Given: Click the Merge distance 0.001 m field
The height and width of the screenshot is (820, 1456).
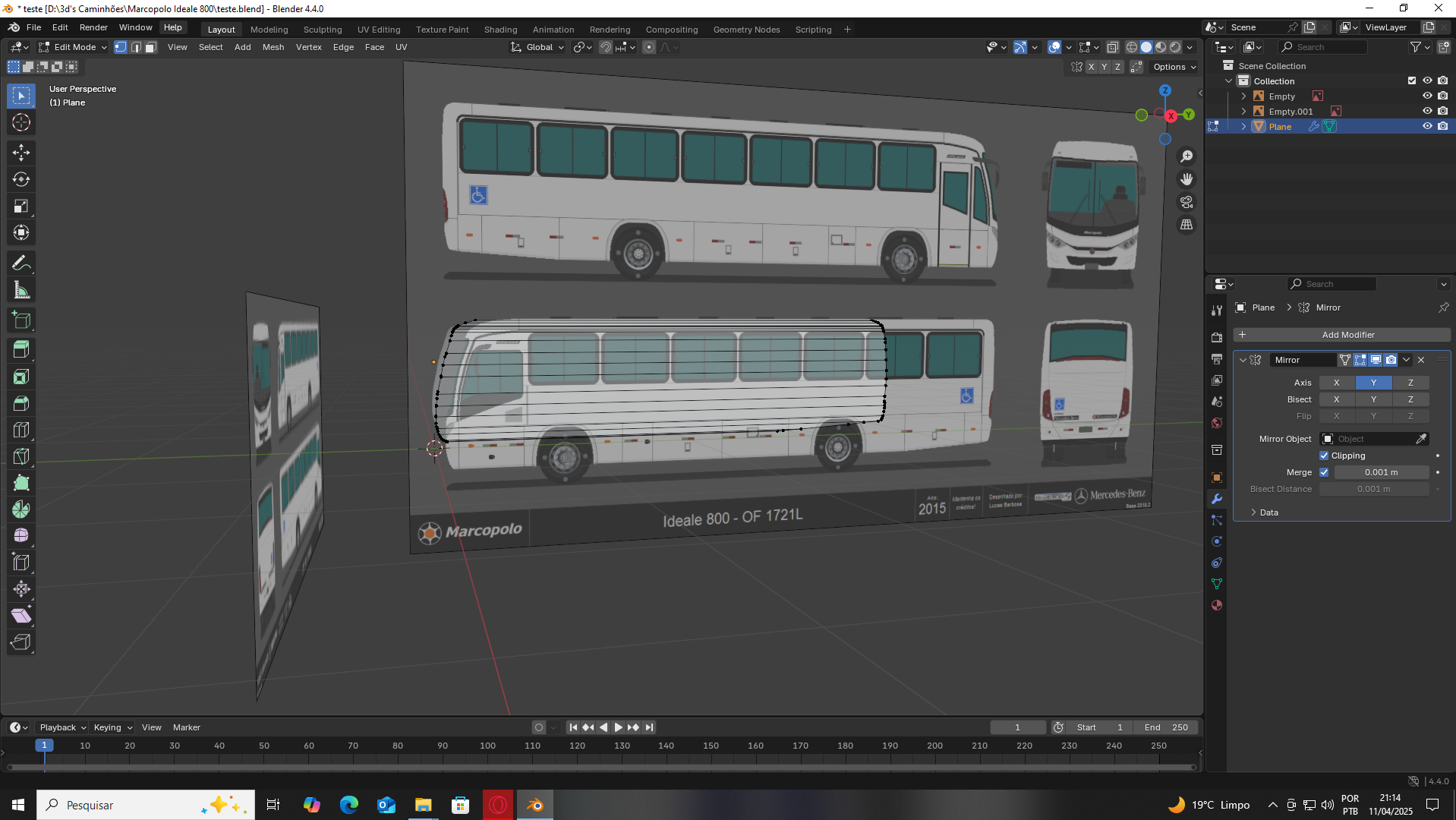Looking at the screenshot, I should 1382,472.
